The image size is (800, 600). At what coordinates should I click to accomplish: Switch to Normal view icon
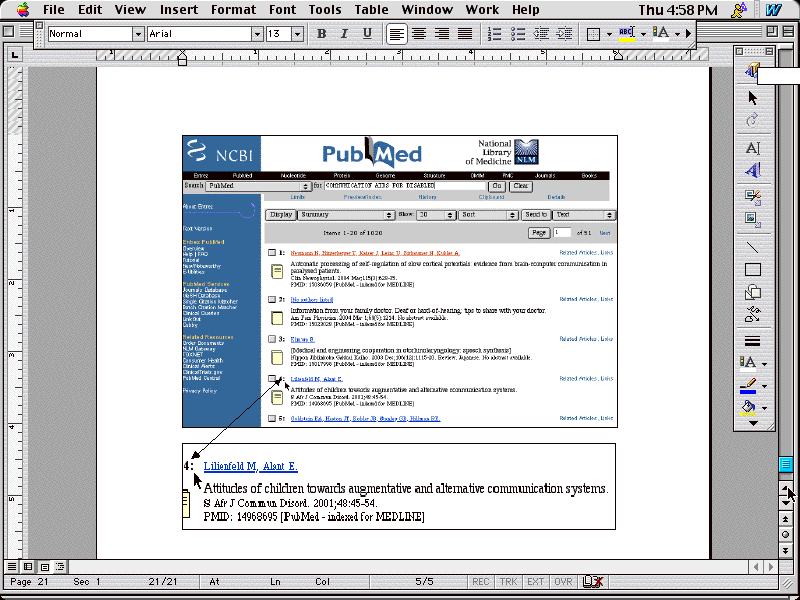tap(12, 566)
